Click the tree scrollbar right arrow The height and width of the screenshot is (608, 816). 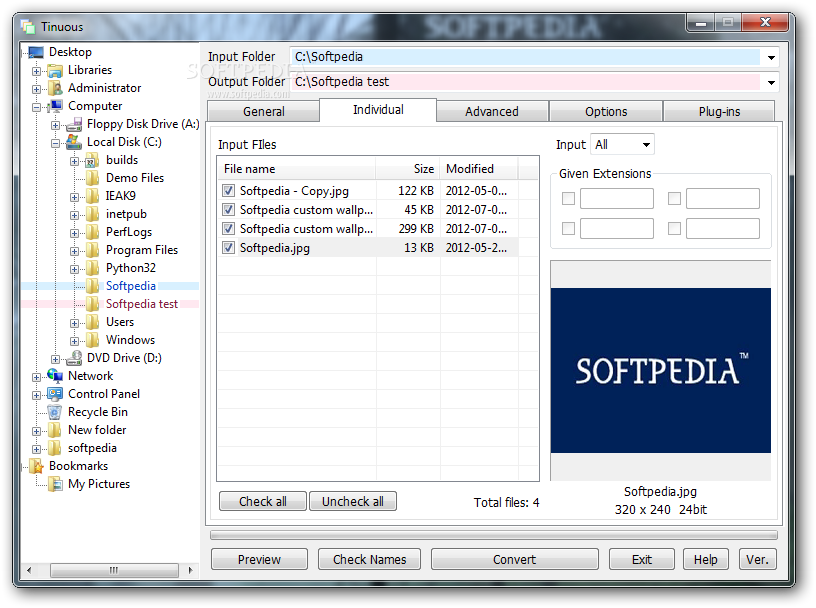click(x=190, y=571)
